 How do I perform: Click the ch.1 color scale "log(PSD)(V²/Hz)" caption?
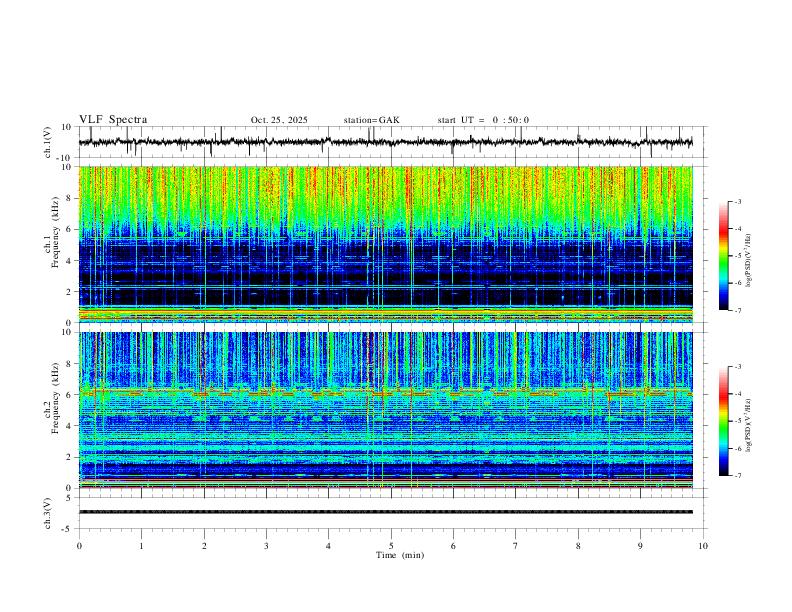coord(749,261)
